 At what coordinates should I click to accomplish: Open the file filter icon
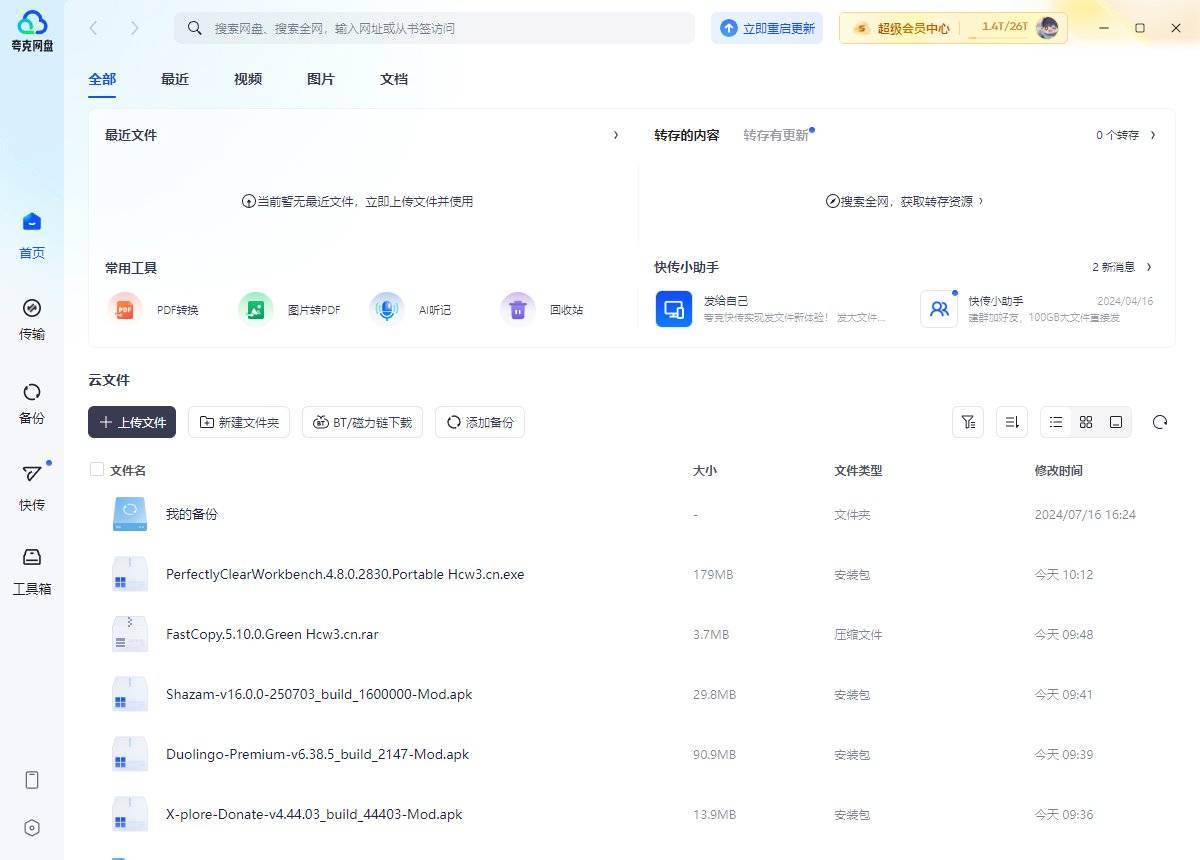pos(968,422)
